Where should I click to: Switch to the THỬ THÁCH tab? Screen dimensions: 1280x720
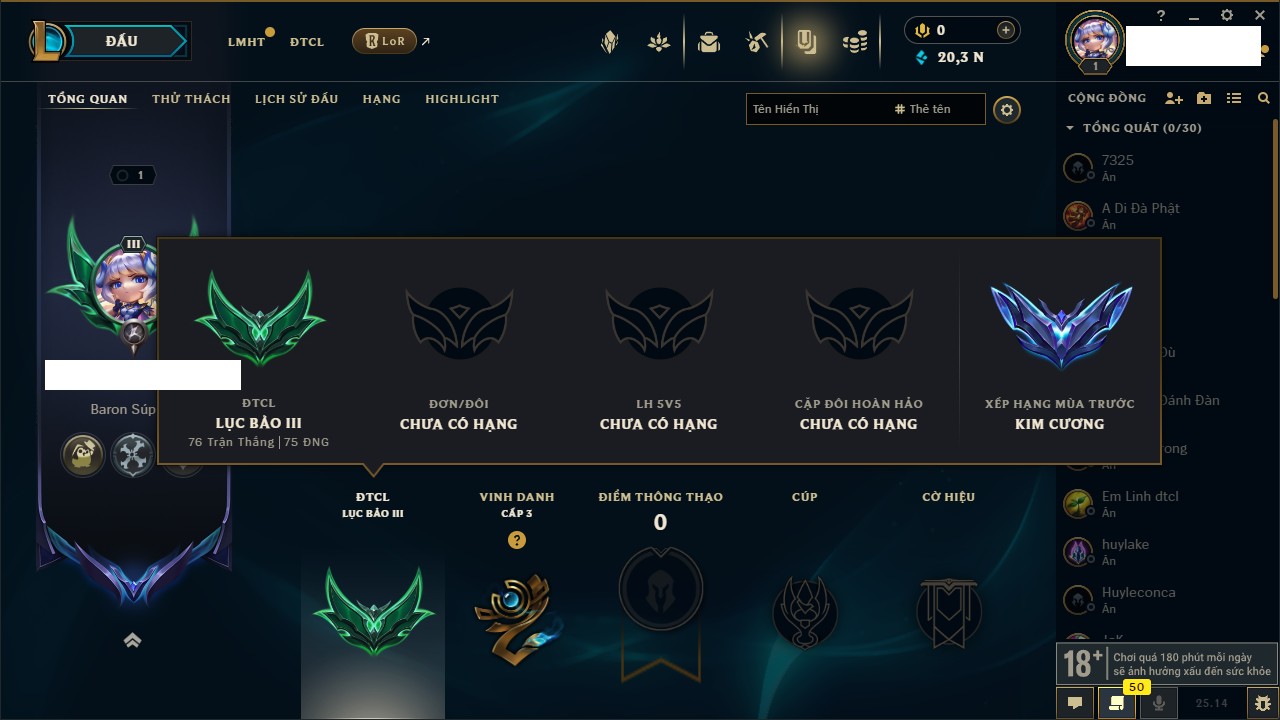(x=191, y=99)
